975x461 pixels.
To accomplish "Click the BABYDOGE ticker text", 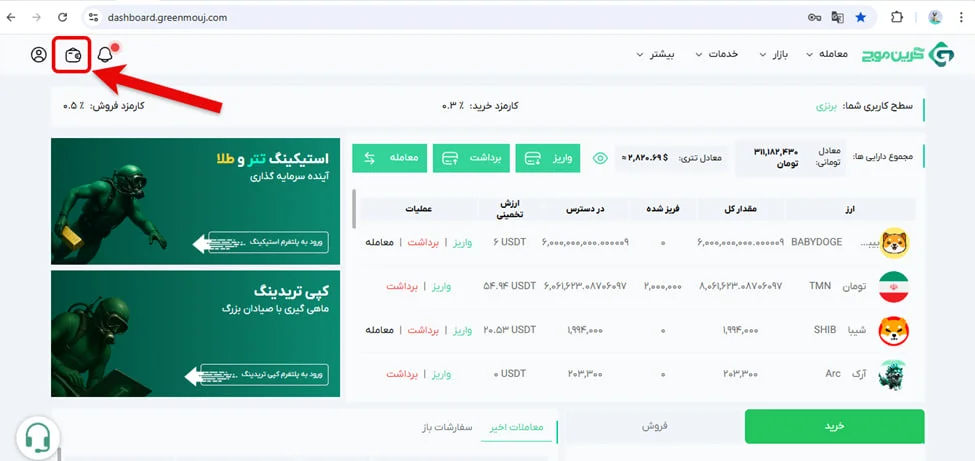I will (816, 243).
